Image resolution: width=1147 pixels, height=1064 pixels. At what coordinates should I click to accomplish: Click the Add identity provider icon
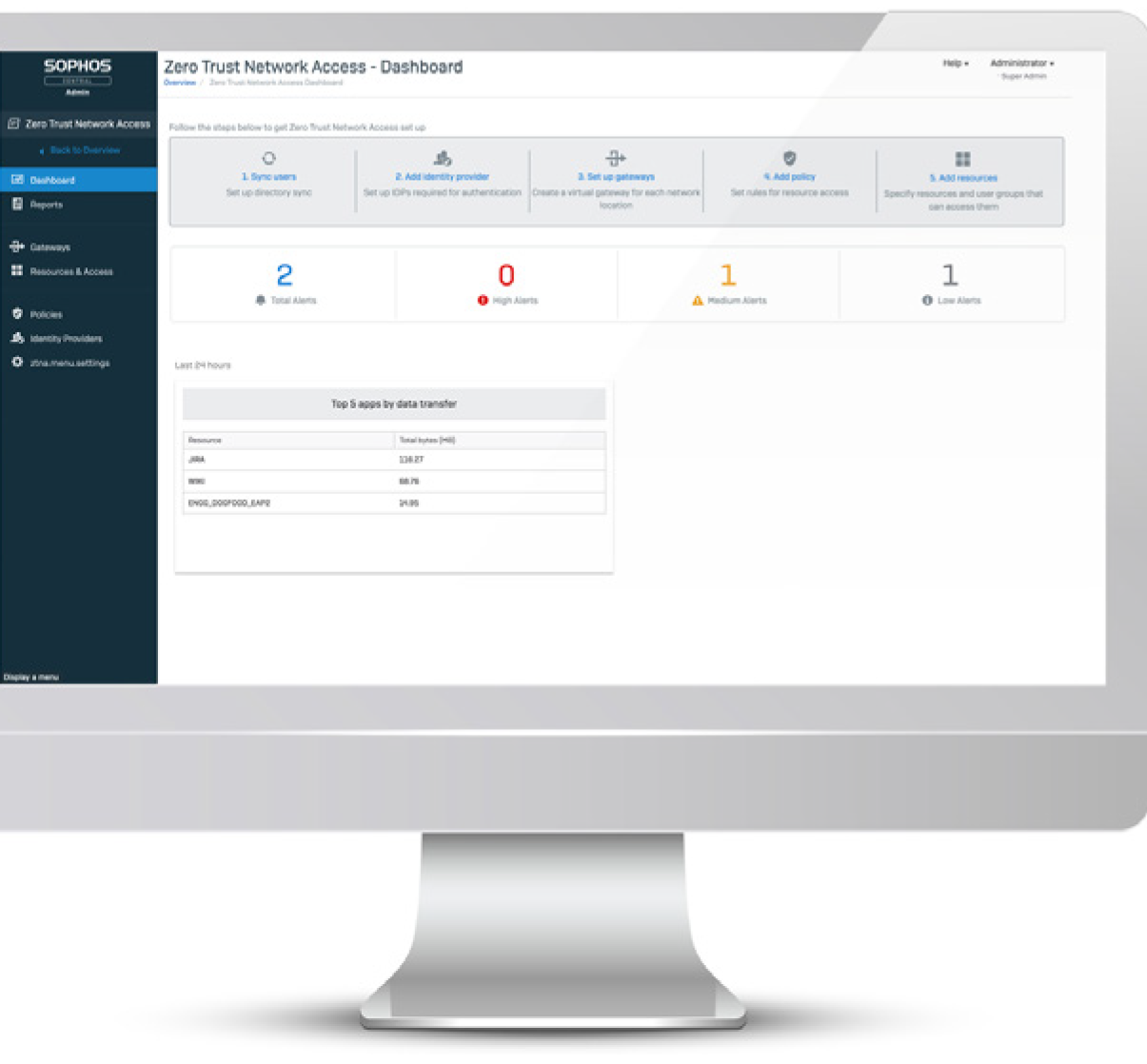443,159
